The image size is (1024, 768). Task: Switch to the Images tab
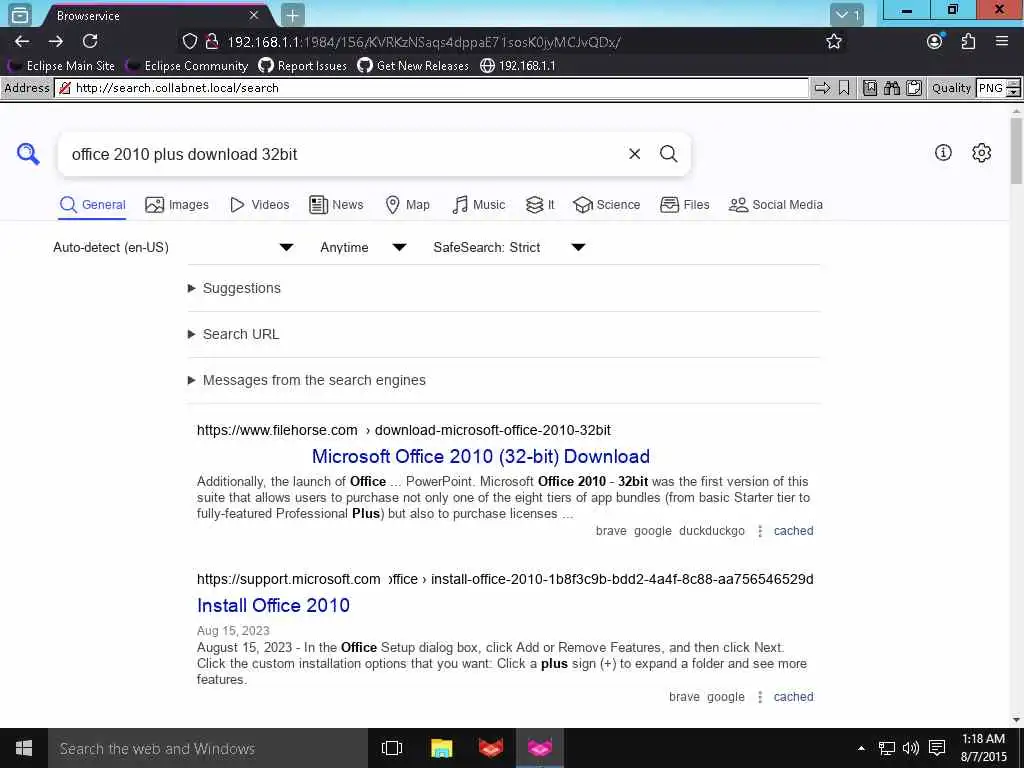pos(177,205)
